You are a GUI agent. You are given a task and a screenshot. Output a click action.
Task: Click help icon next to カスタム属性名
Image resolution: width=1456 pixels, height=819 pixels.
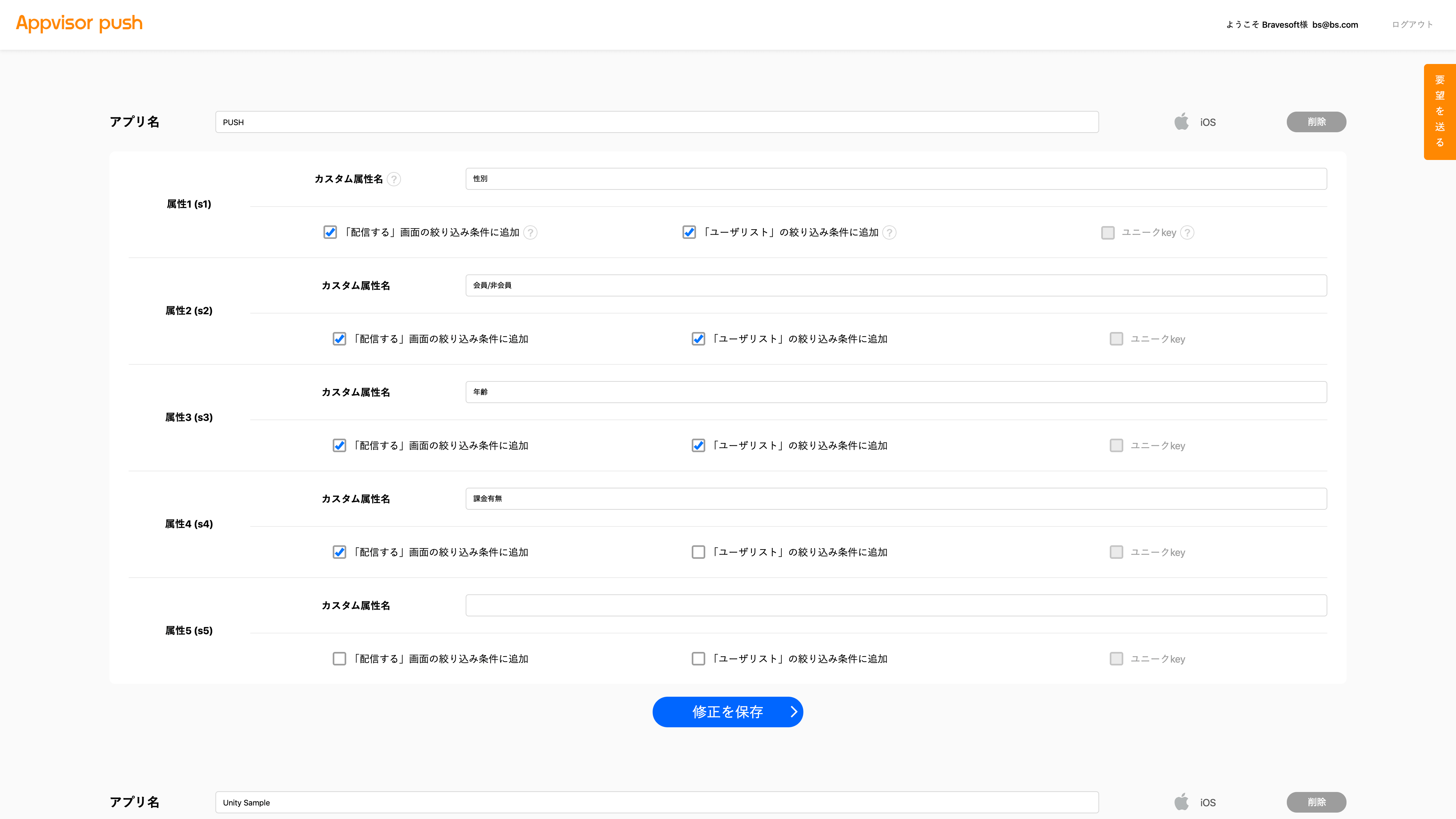394,179
